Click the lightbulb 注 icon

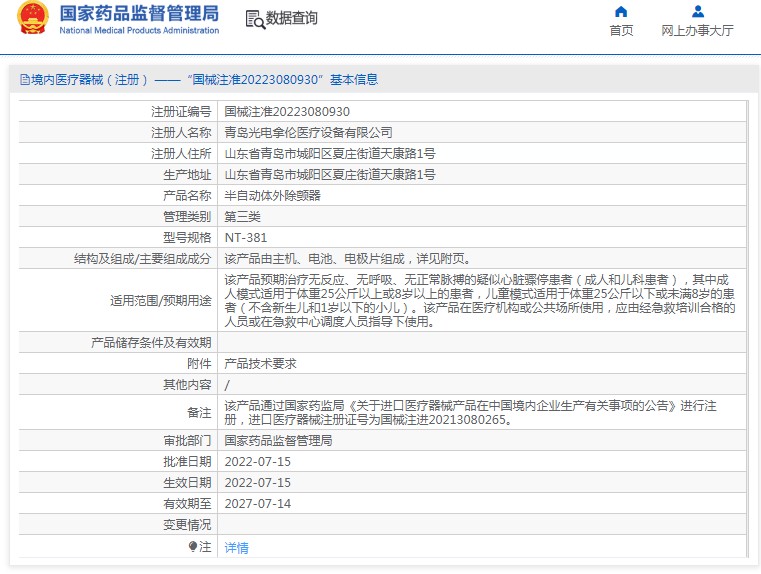pyautogui.click(x=193, y=547)
